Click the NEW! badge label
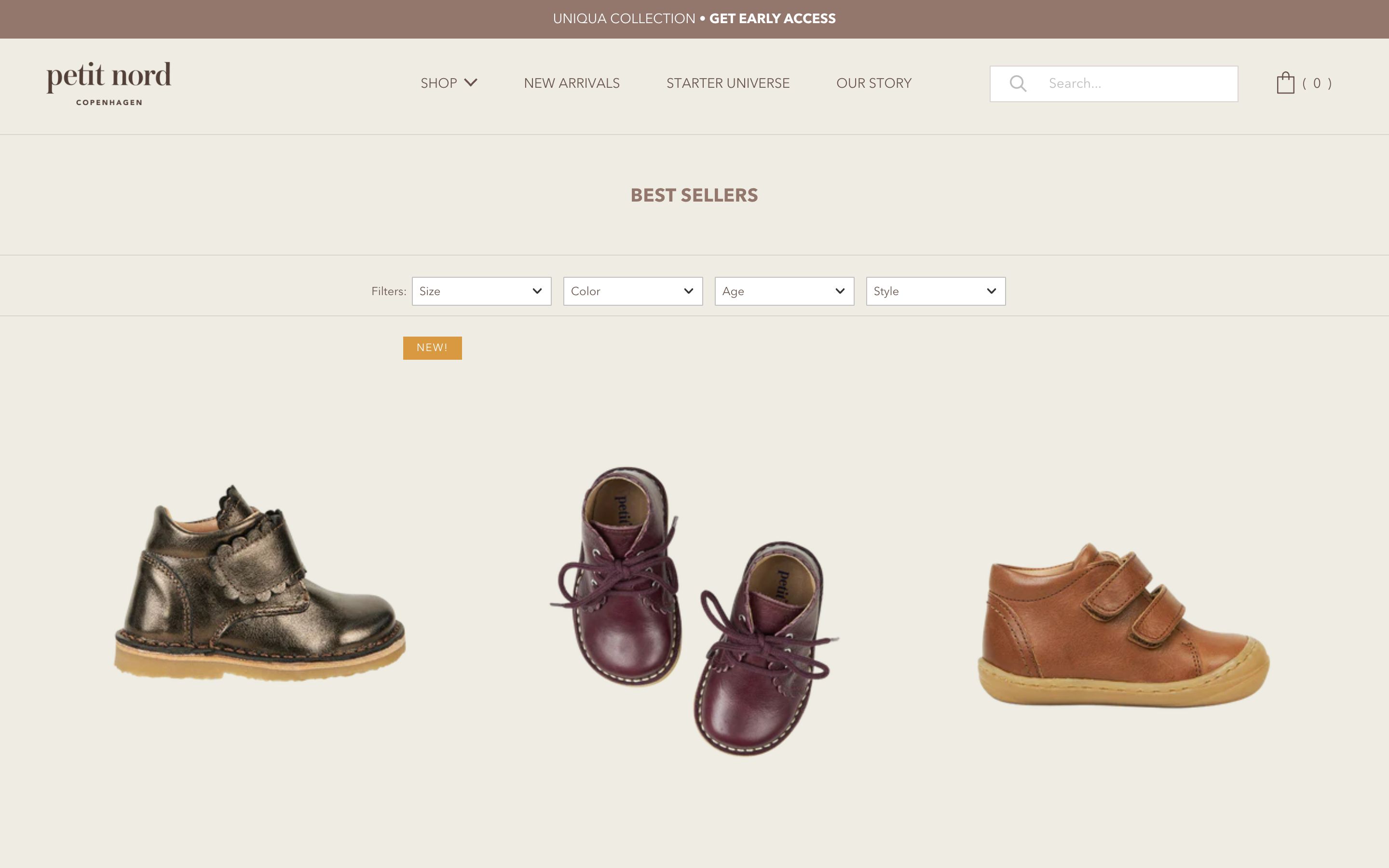 pyautogui.click(x=432, y=347)
